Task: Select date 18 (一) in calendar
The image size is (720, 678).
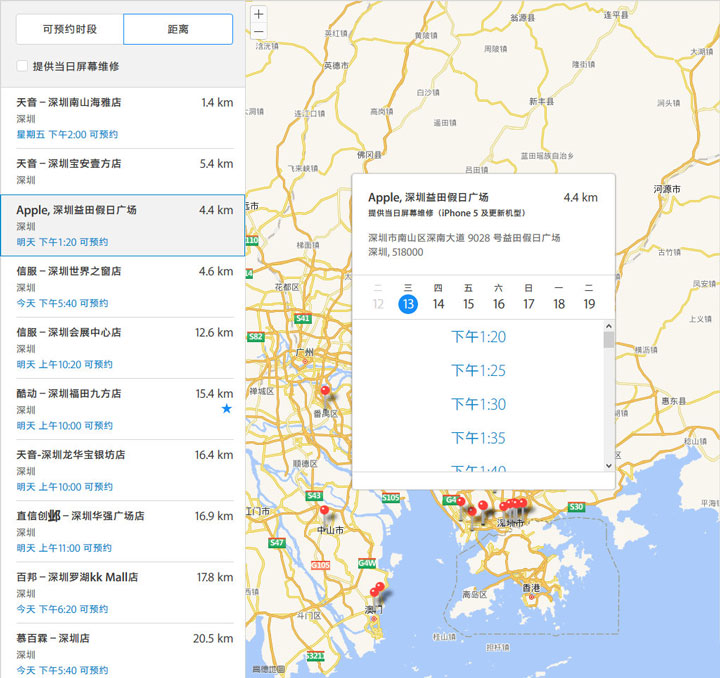Action: click(x=559, y=304)
